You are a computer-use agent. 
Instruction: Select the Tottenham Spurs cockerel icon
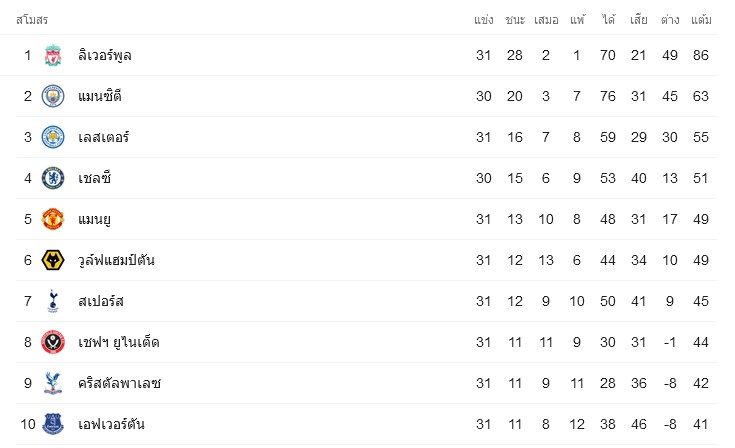(x=53, y=301)
